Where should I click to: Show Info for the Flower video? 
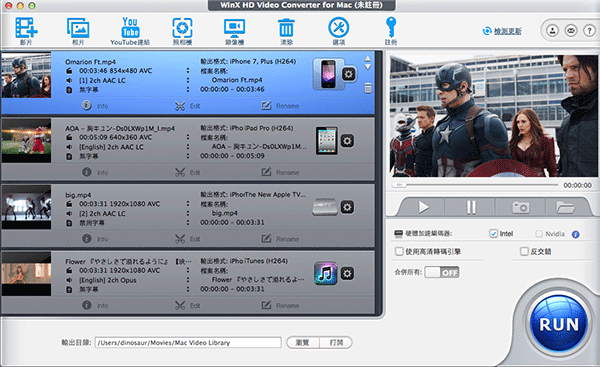(x=95, y=305)
